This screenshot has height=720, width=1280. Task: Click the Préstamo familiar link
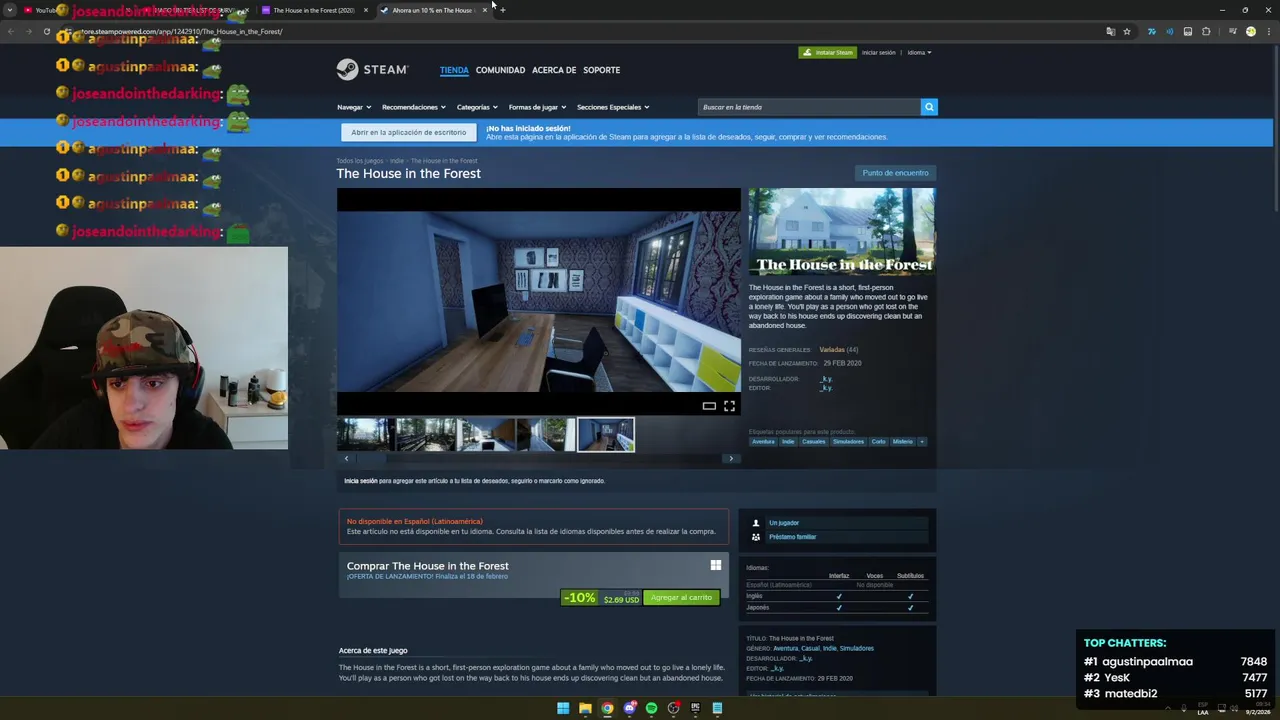click(792, 537)
